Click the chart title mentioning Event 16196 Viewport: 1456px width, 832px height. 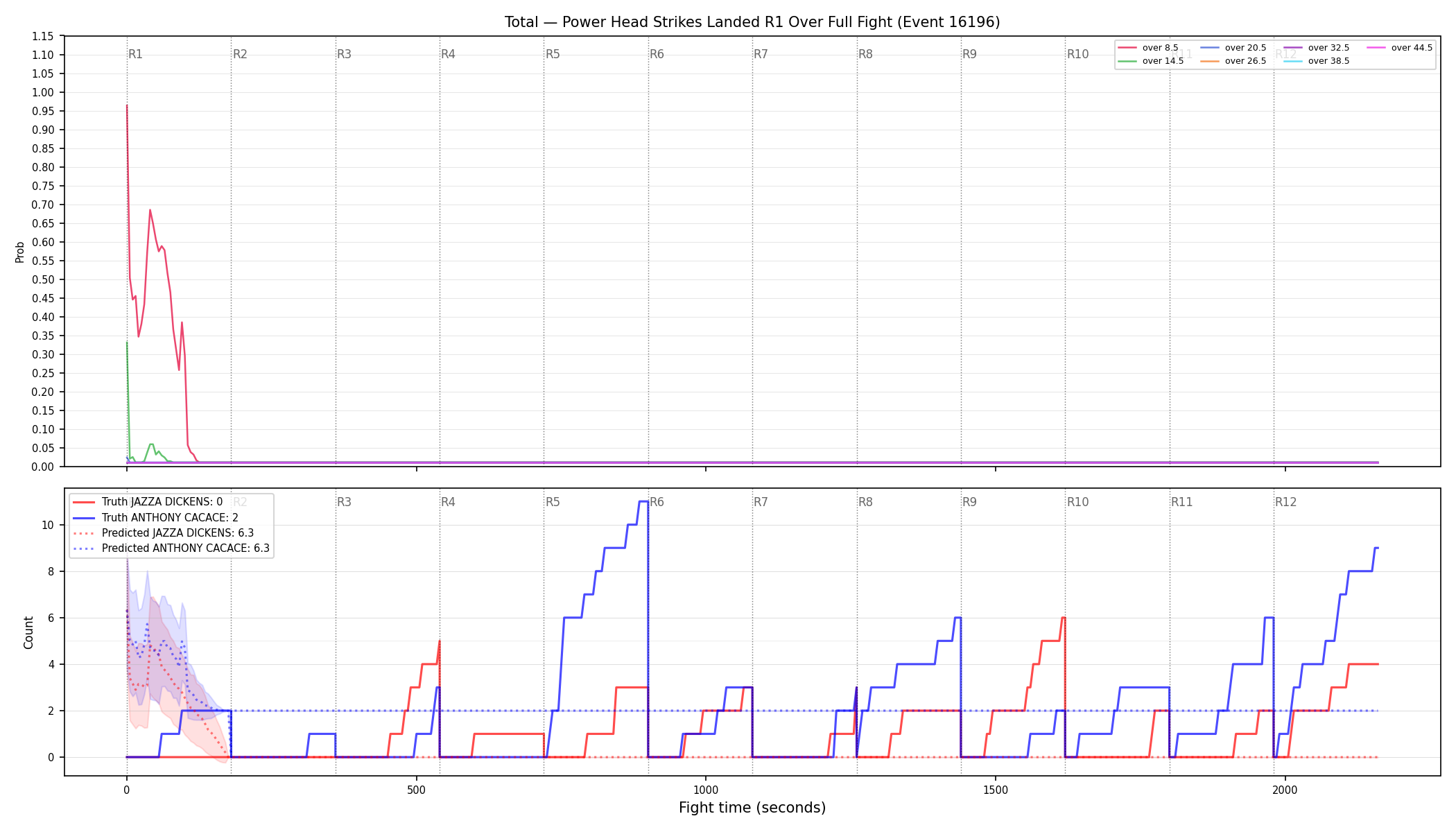tap(752, 22)
